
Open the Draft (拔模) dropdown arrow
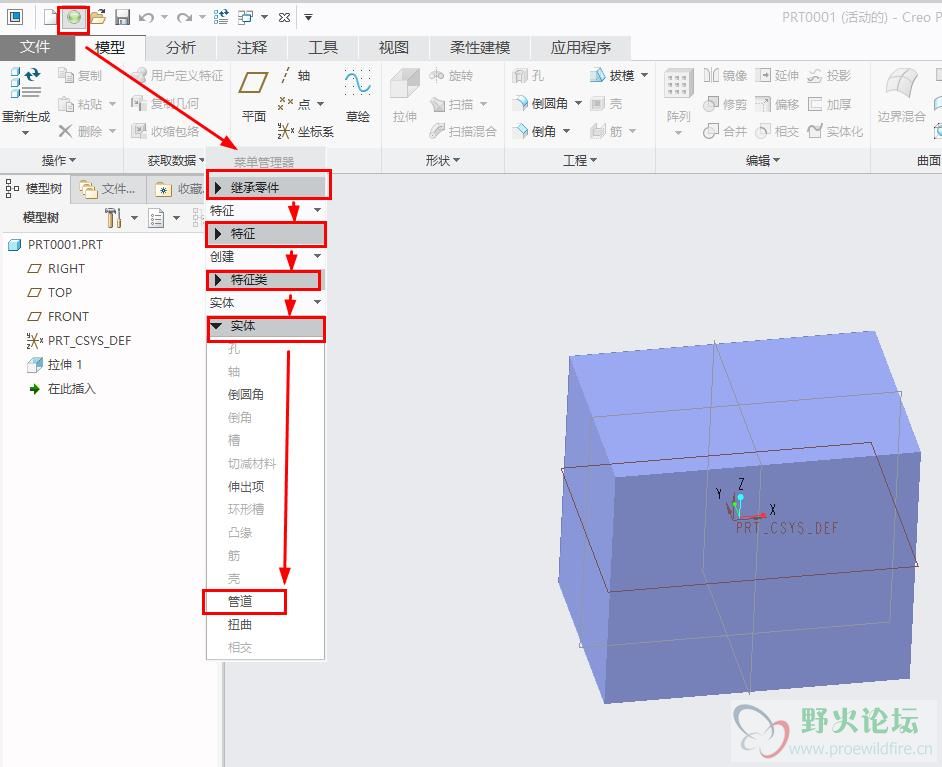[x=645, y=75]
